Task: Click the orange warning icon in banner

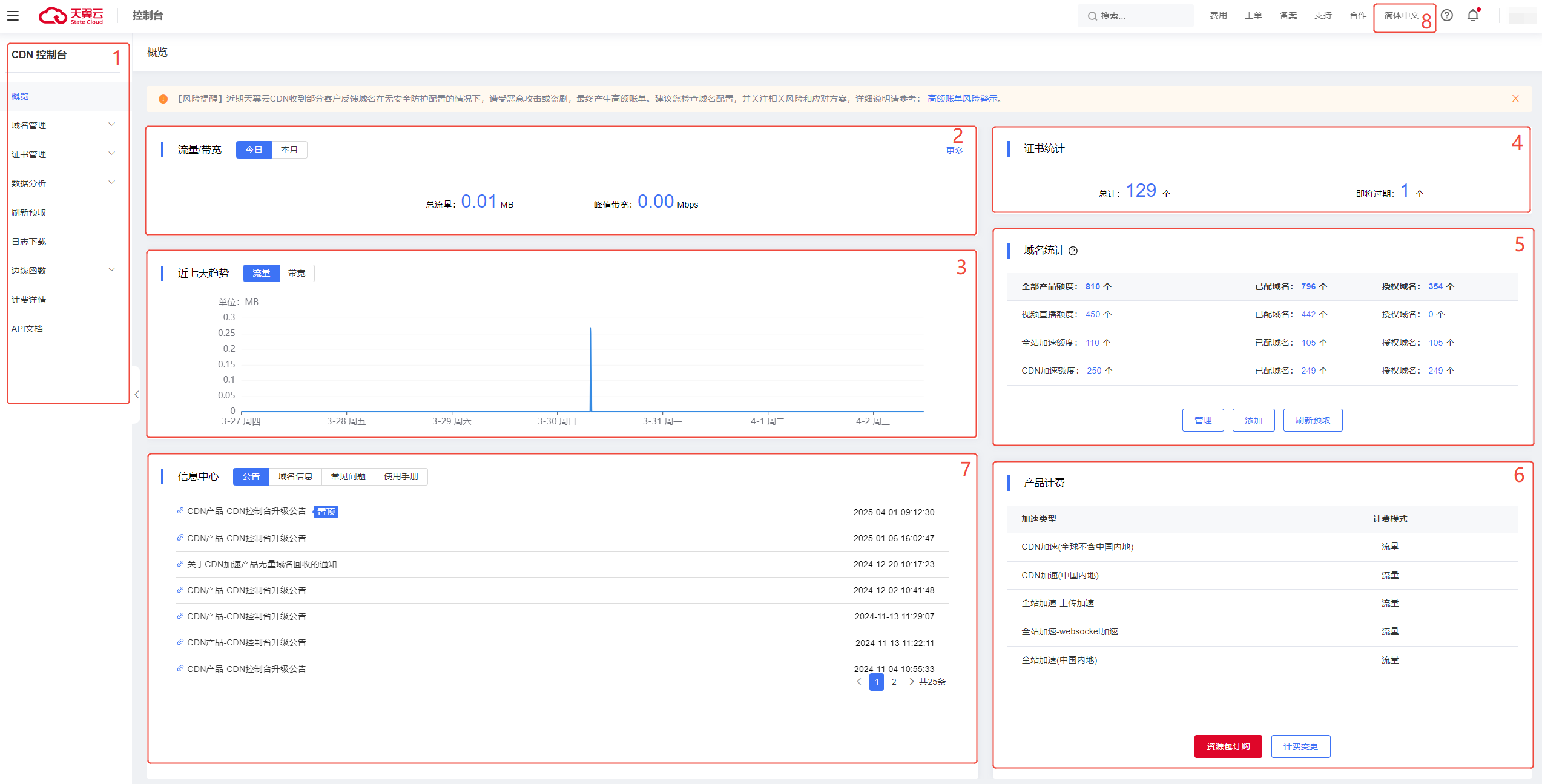Action: (163, 99)
